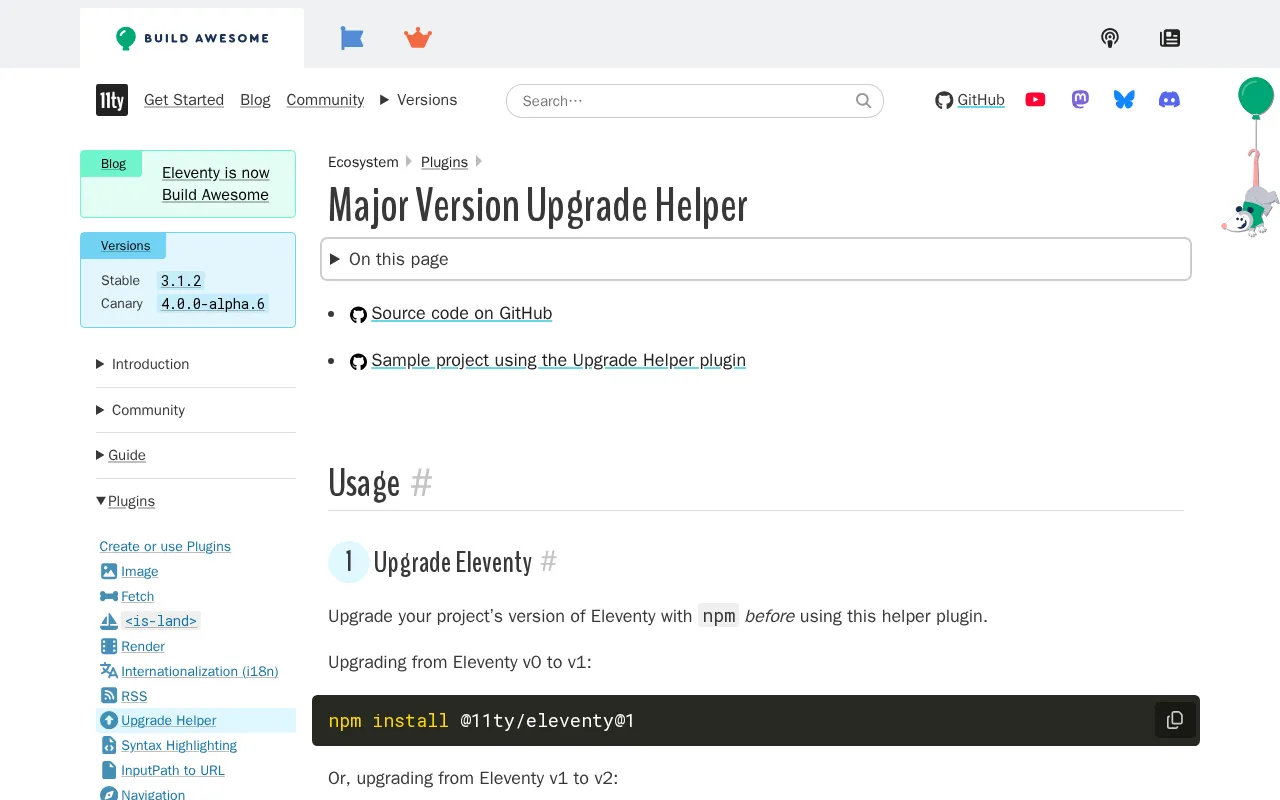Open InputPath to URL plugin page
Screen dimensions: 1280x800
coord(173,770)
